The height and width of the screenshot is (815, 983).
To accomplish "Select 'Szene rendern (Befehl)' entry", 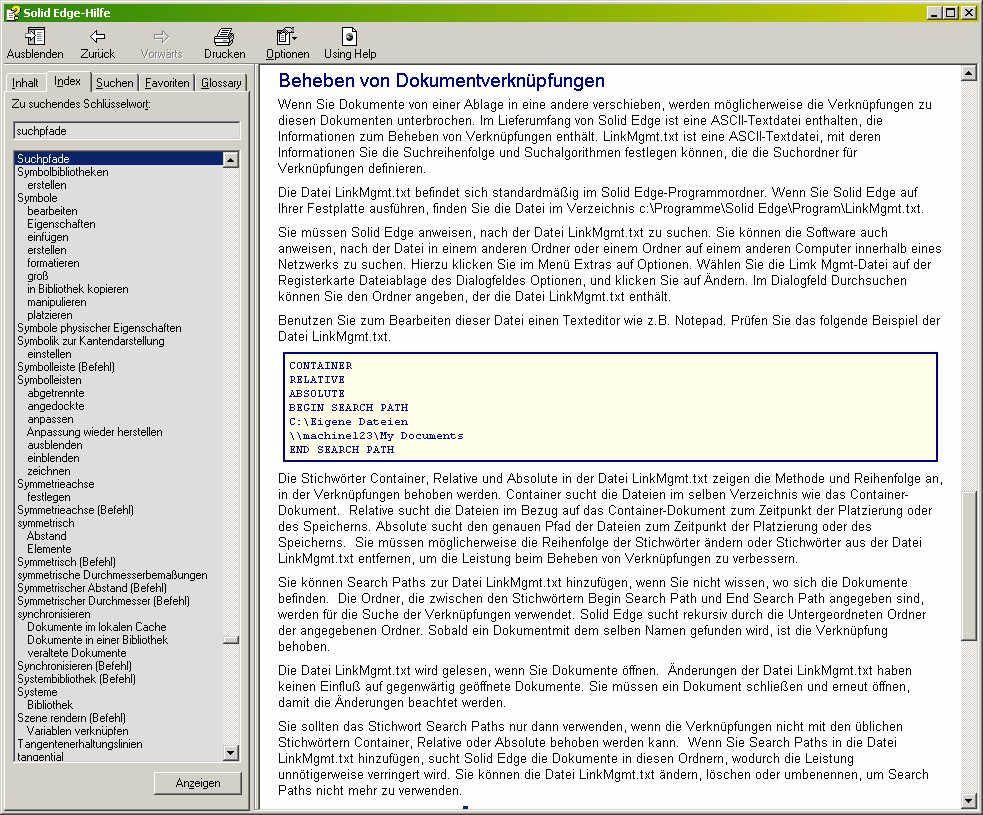I will pyautogui.click(x=71, y=718).
